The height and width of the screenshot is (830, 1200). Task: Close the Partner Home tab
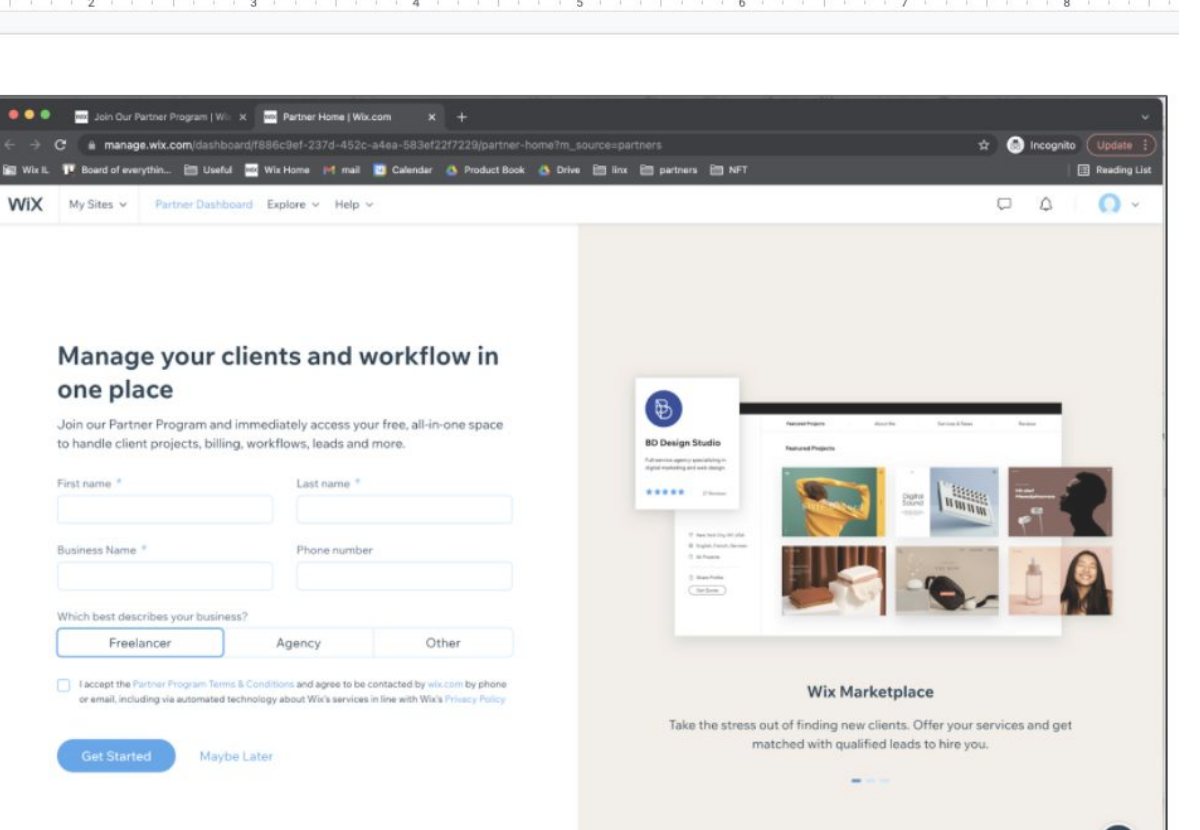[x=432, y=117]
